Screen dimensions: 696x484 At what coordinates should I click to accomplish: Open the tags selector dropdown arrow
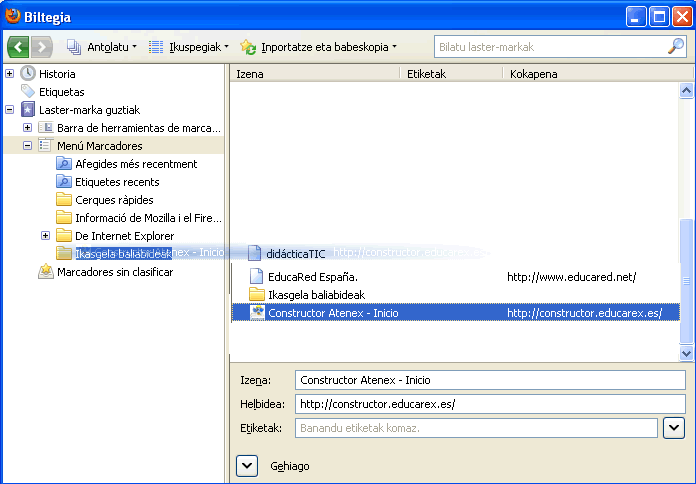[x=674, y=428]
